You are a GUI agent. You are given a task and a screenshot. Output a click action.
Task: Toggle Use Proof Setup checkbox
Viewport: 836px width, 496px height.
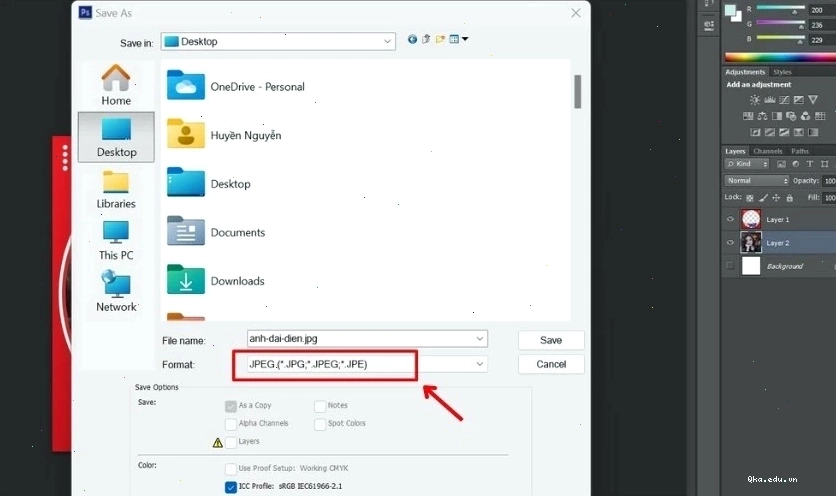[x=231, y=469]
